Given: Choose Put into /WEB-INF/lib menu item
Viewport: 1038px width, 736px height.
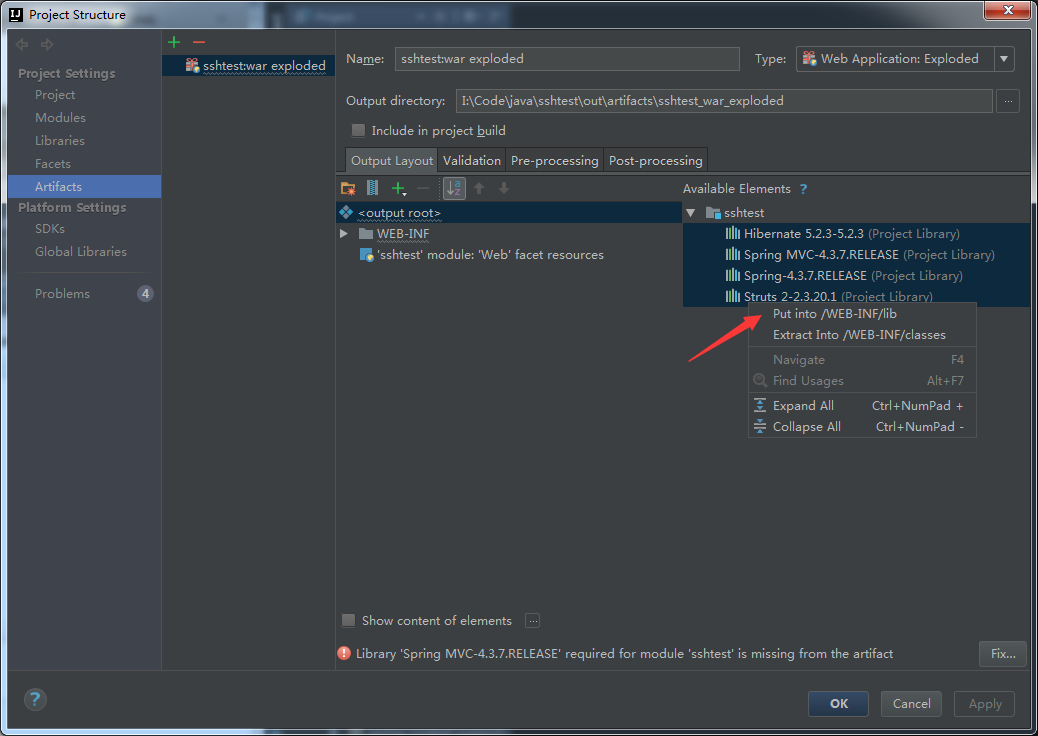Looking at the screenshot, I should [x=834, y=314].
